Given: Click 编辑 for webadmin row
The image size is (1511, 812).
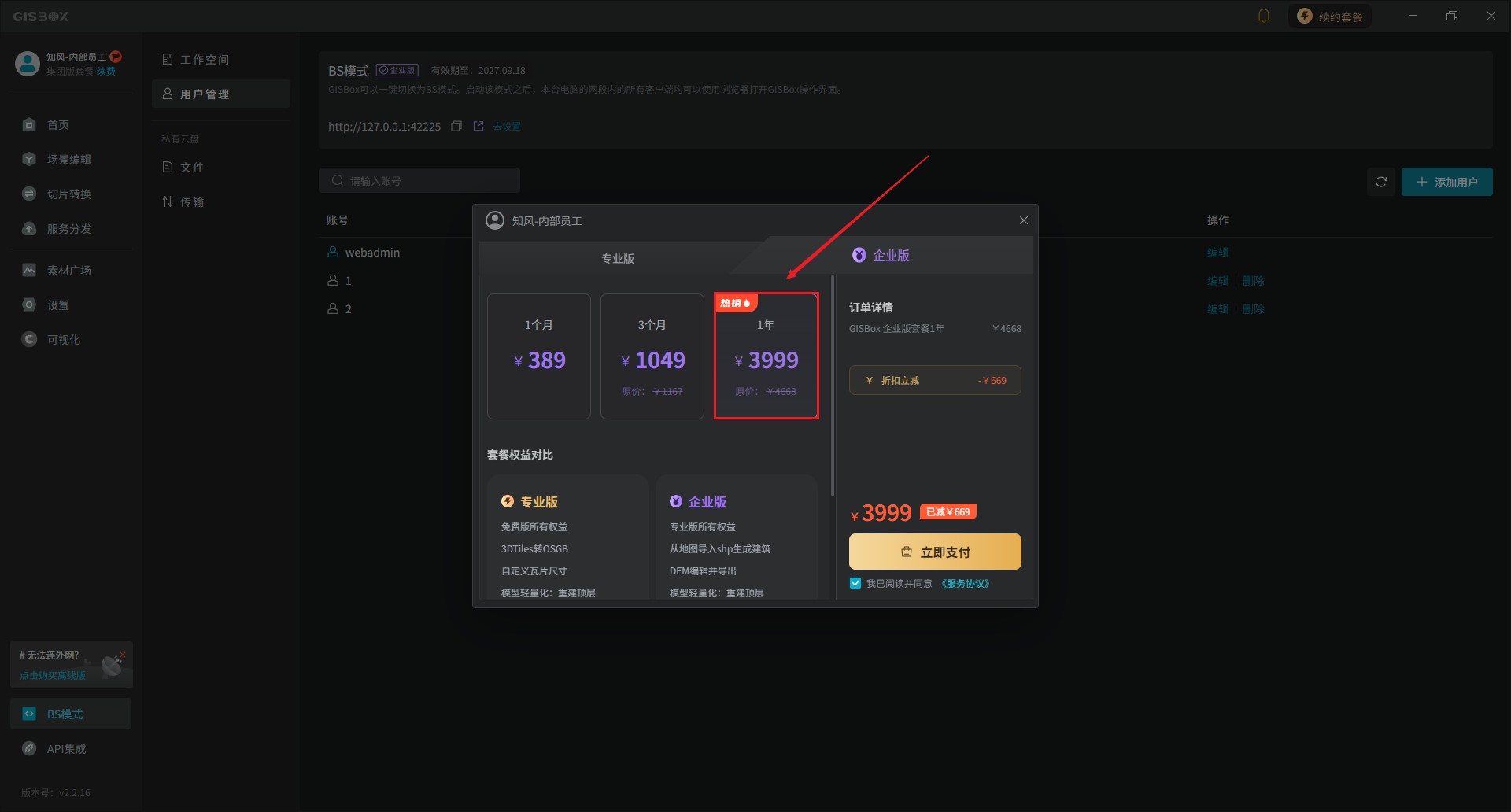Looking at the screenshot, I should [x=1218, y=253].
